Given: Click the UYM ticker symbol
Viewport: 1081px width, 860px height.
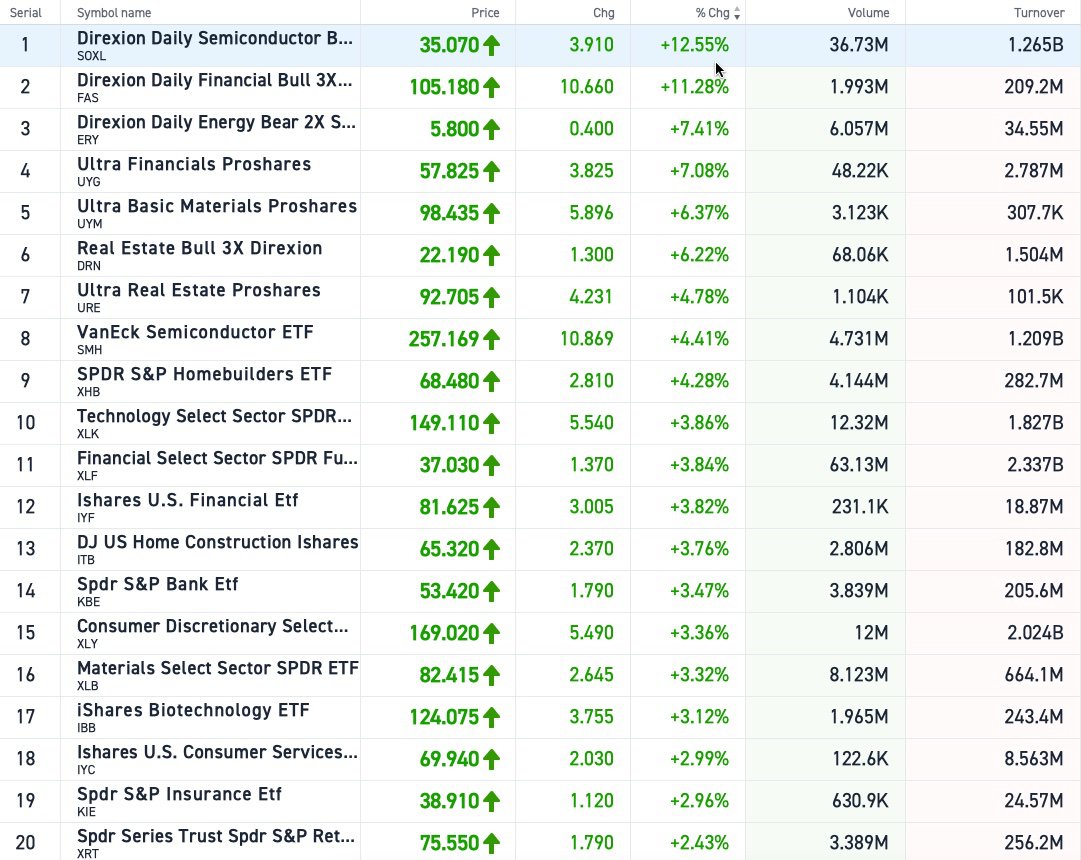Looking at the screenshot, I should click(x=90, y=224).
